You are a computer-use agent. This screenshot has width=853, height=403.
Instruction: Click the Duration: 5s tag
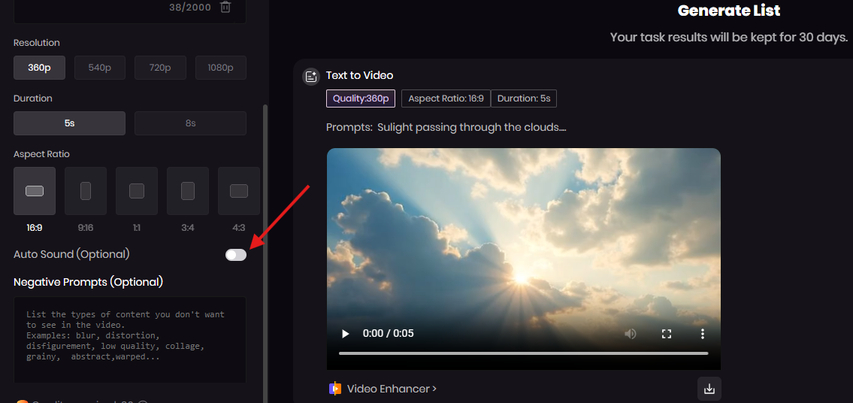click(x=524, y=99)
